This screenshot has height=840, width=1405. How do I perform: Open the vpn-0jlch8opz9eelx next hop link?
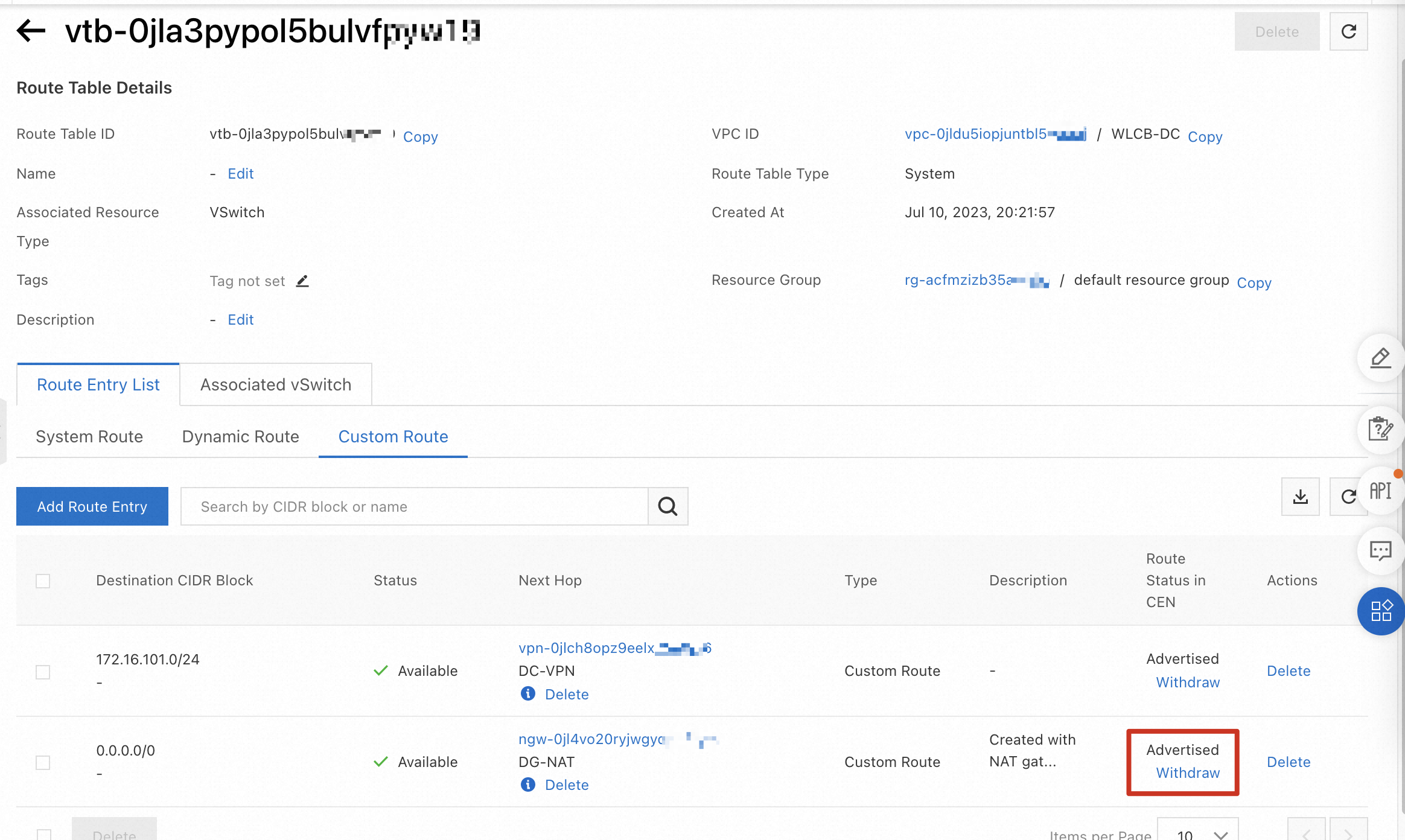point(586,648)
